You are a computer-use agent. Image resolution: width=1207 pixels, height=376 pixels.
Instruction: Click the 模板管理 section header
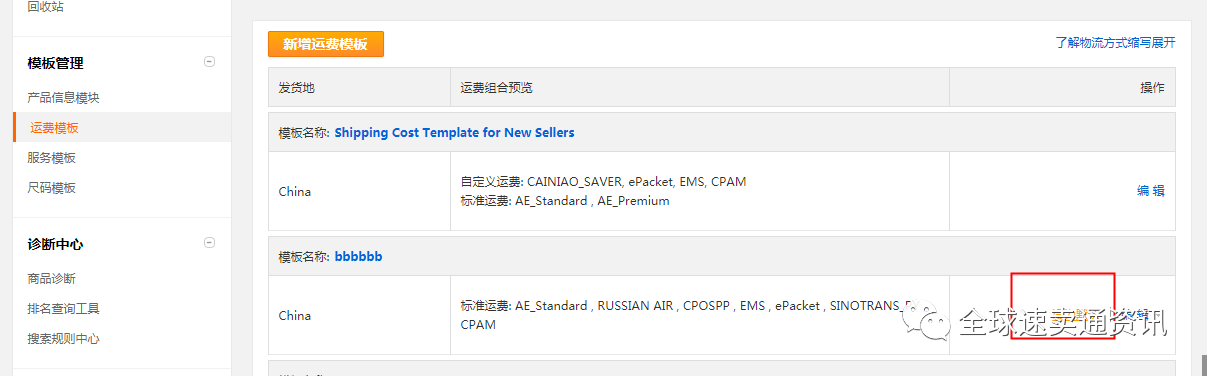[55, 63]
